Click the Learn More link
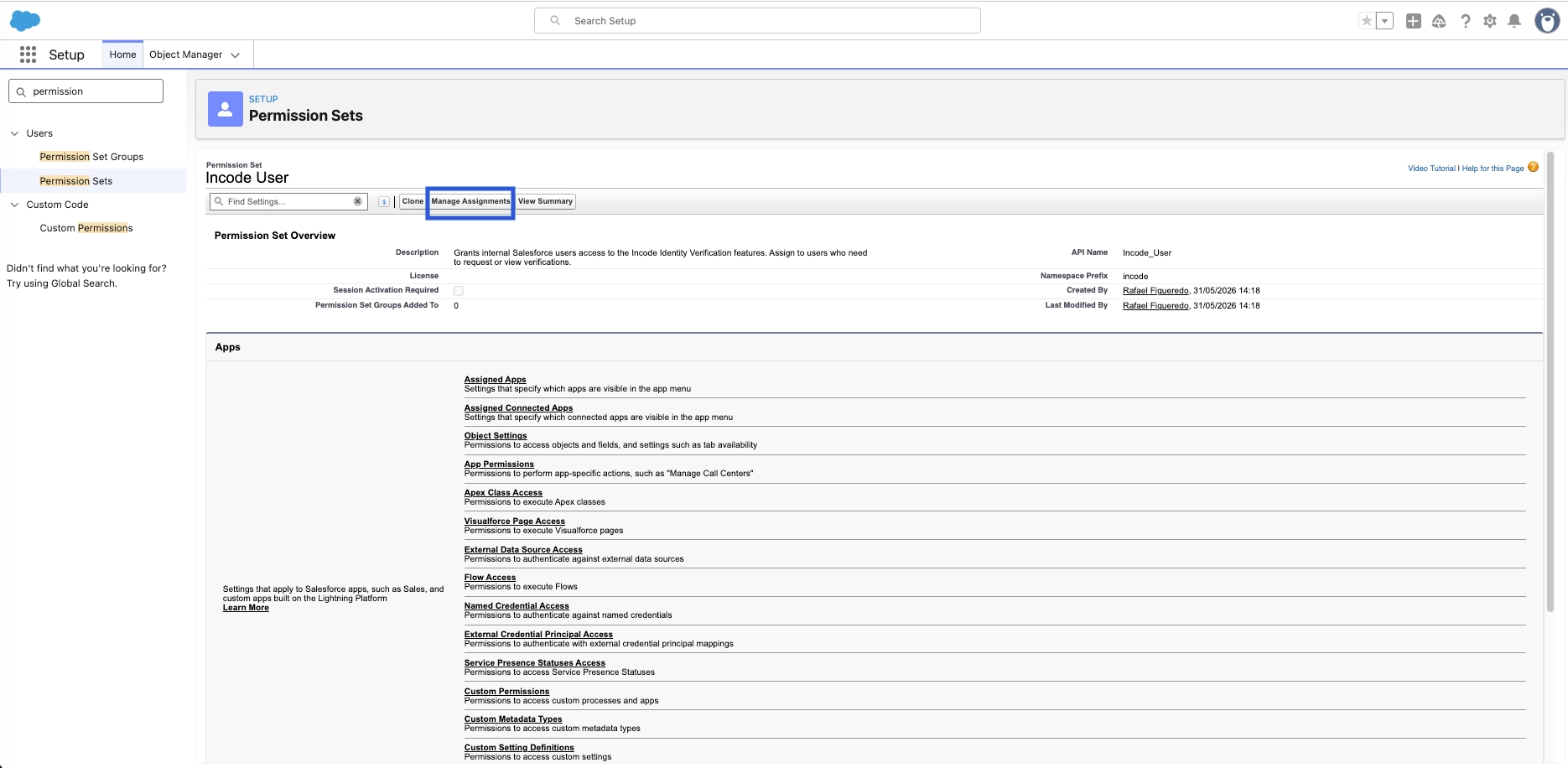 coord(246,608)
